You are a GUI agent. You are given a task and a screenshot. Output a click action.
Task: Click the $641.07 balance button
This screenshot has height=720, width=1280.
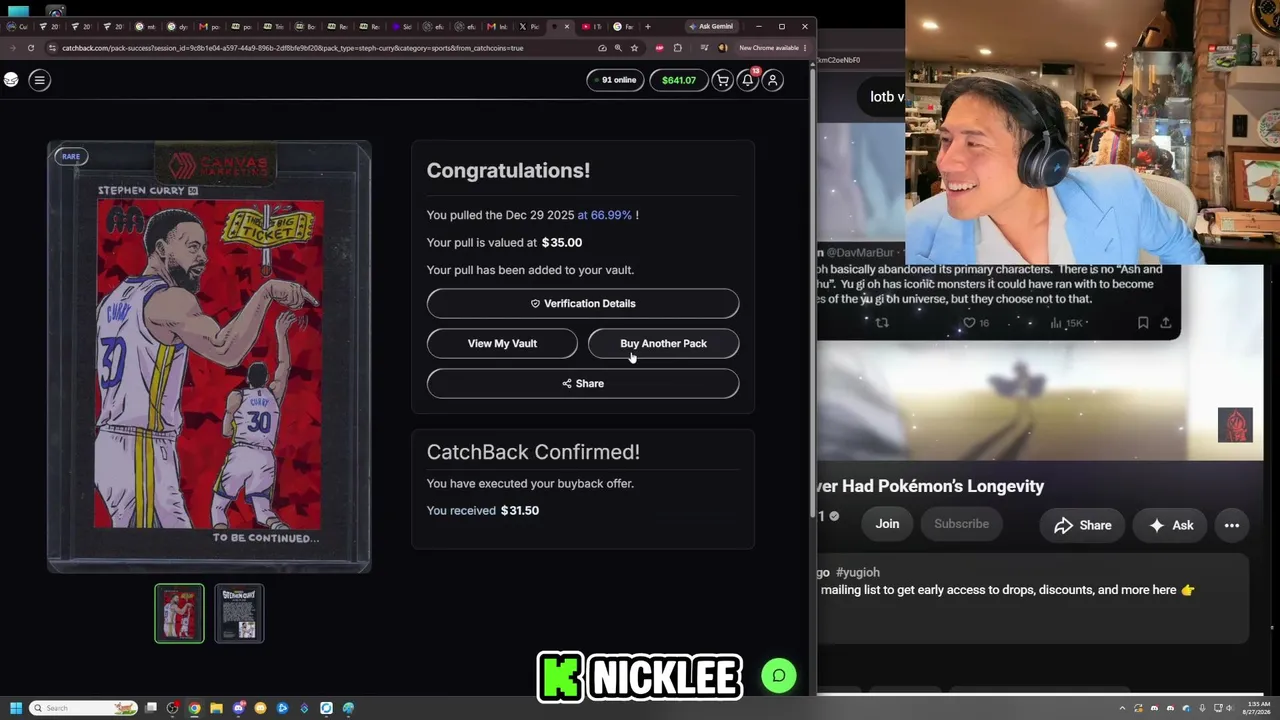pos(679,80)
